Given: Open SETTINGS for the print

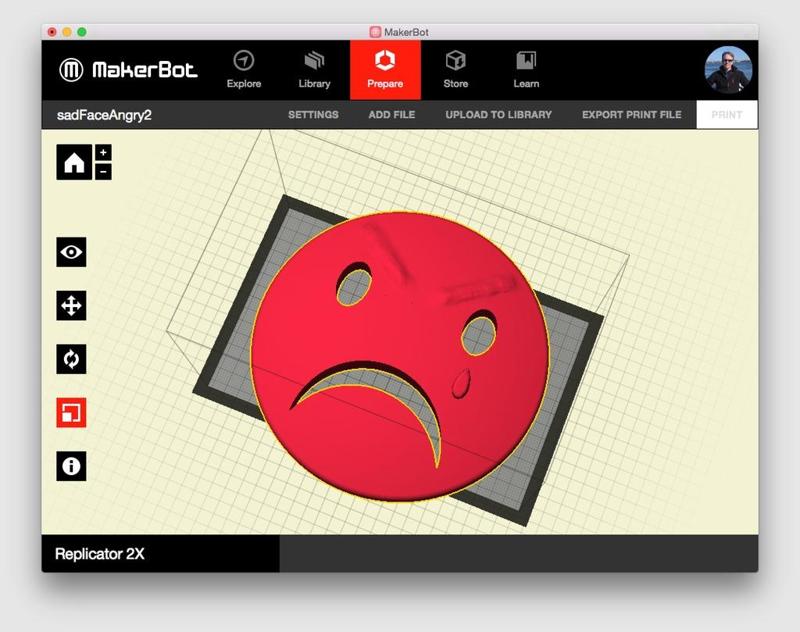Looking at the screenshot, I should click(313, 115).
